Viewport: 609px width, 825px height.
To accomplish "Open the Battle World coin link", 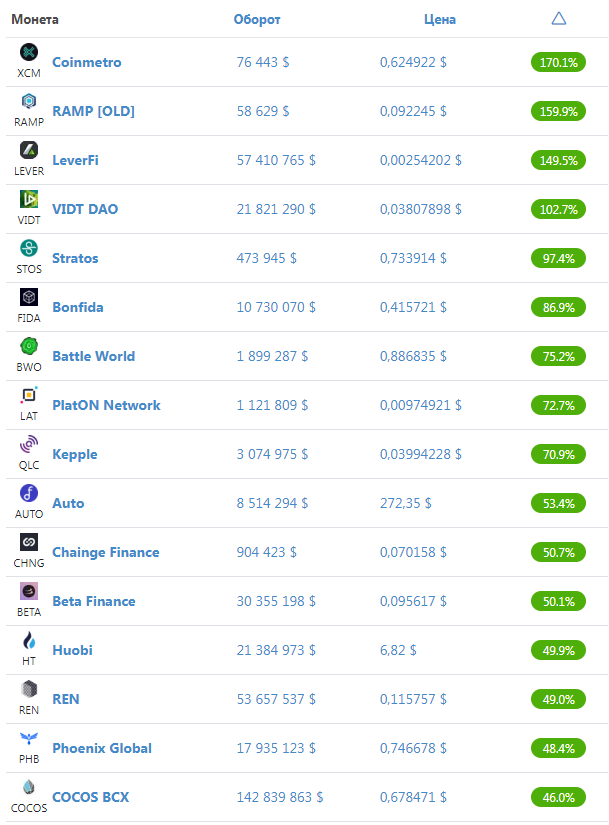I will (94, 356).
